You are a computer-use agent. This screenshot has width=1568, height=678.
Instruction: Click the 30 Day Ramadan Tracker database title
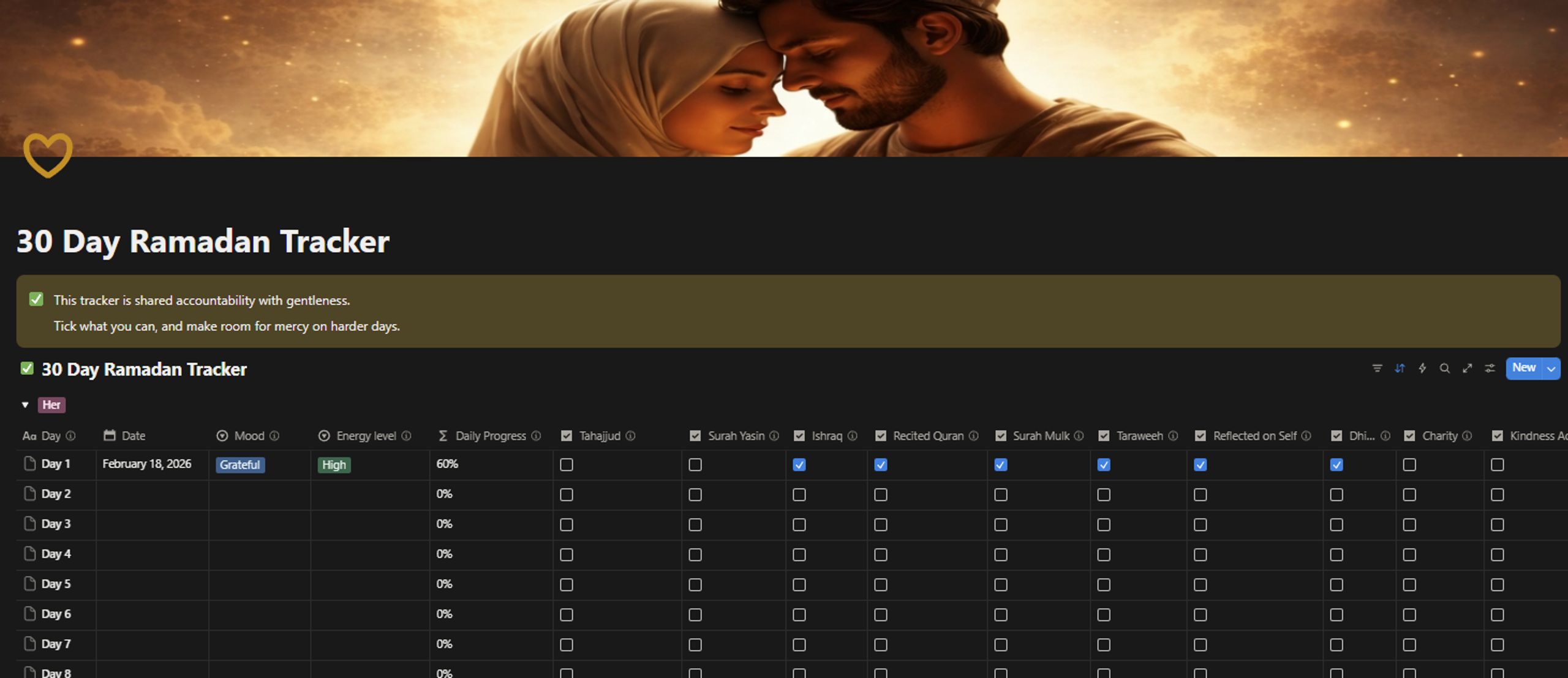(144, 369)
